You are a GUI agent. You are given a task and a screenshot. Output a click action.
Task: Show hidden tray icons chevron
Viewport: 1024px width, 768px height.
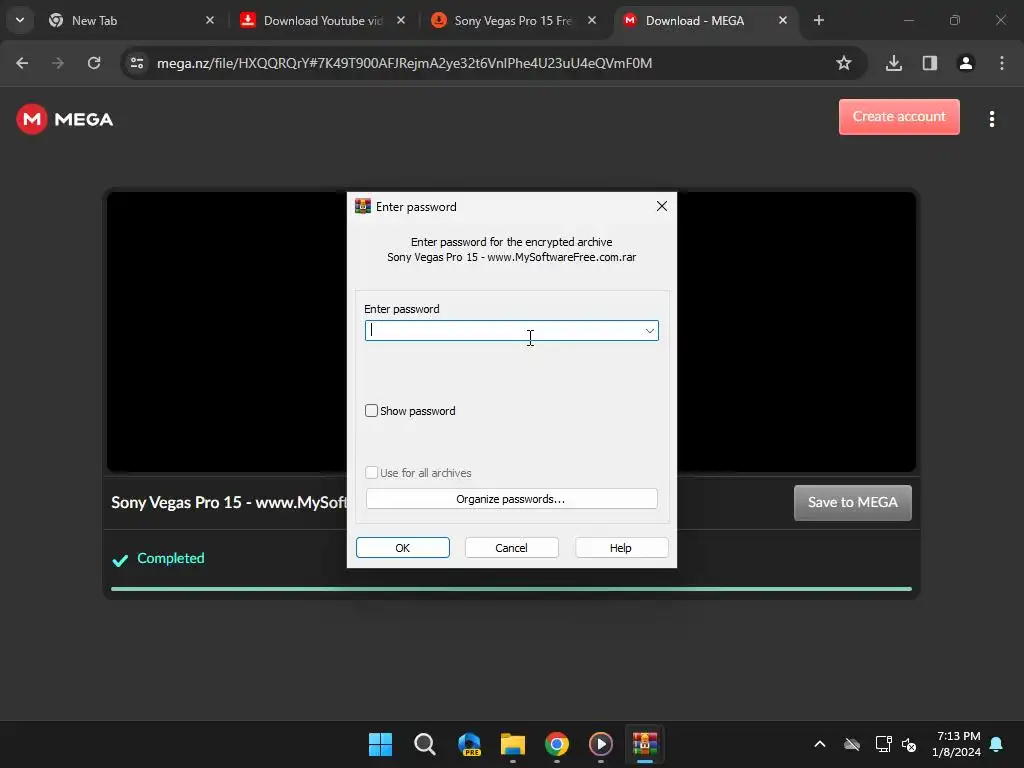[820, 744]
